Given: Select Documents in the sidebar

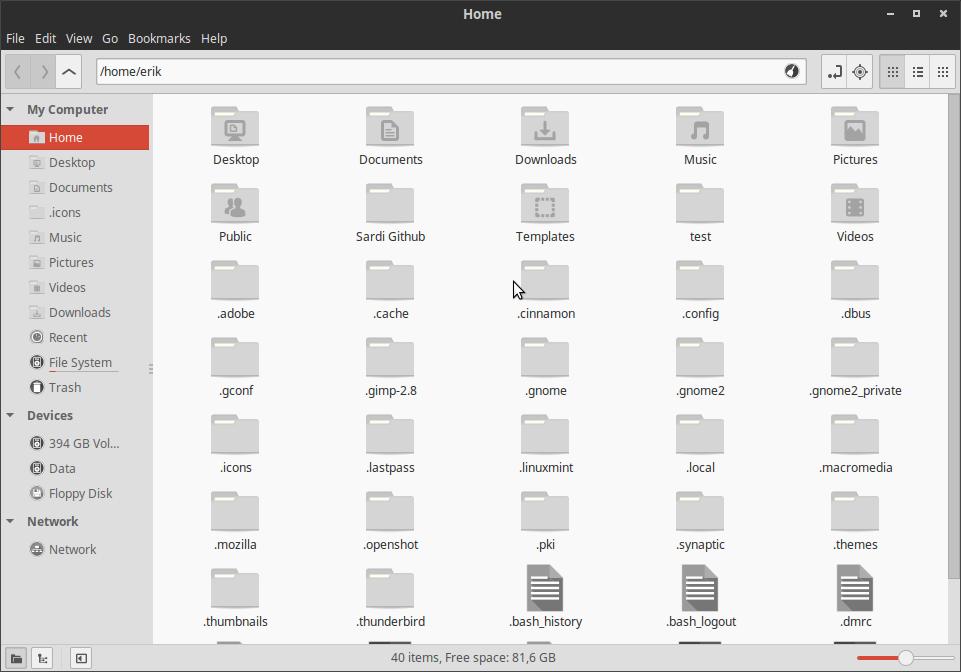Looking at the screenshot, I should coord(75,188).
